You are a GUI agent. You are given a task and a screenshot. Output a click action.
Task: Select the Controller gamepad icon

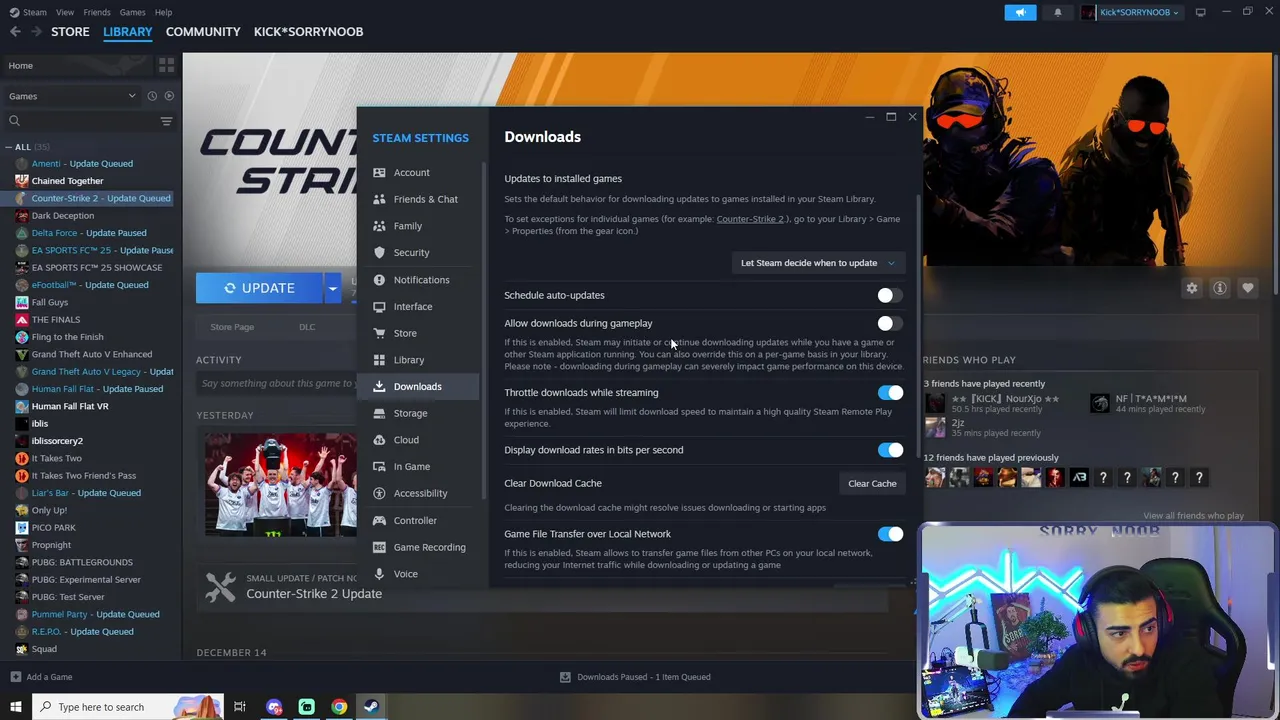379,520
